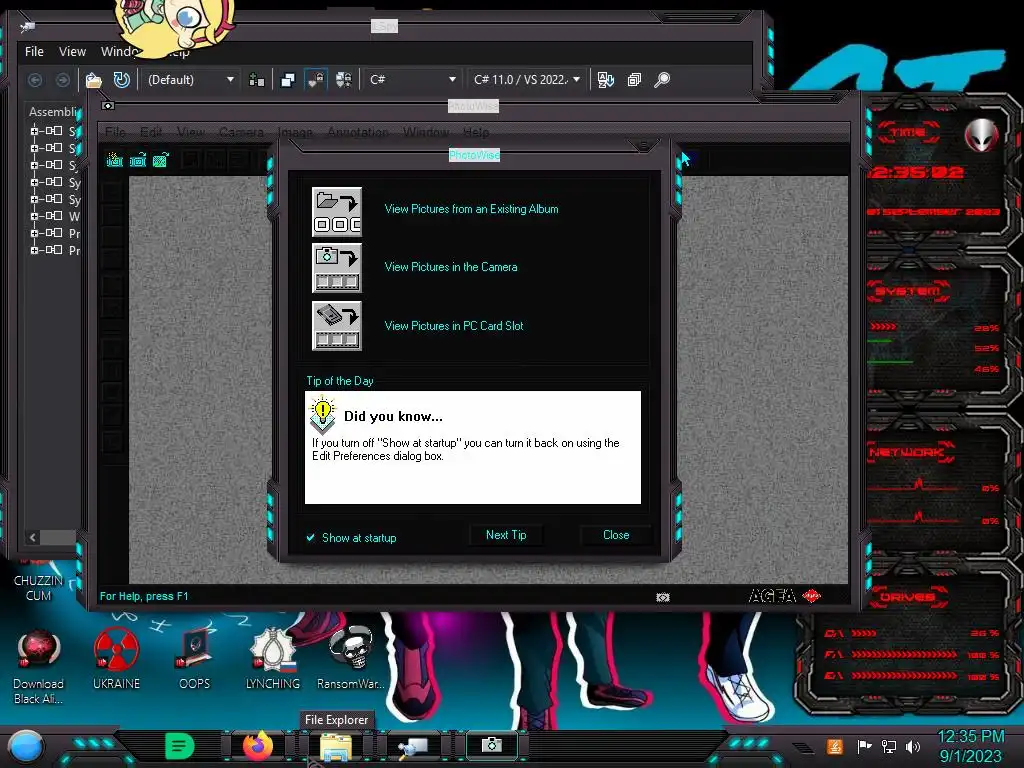
Task: Open the PhotoWise Edit menu
Action: (151, 133)
